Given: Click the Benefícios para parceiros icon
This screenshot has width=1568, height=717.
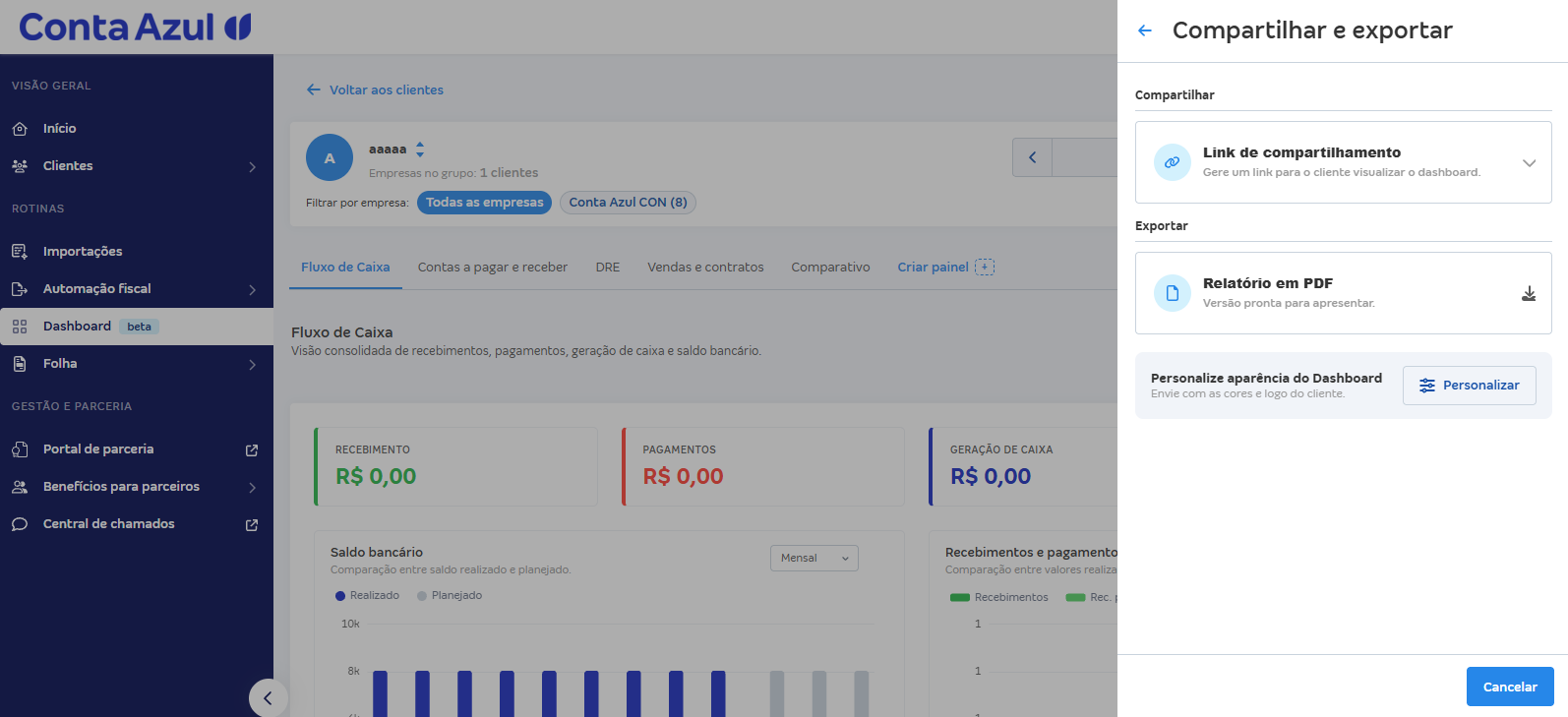Looking at the screenshot, I should (20, 487).
